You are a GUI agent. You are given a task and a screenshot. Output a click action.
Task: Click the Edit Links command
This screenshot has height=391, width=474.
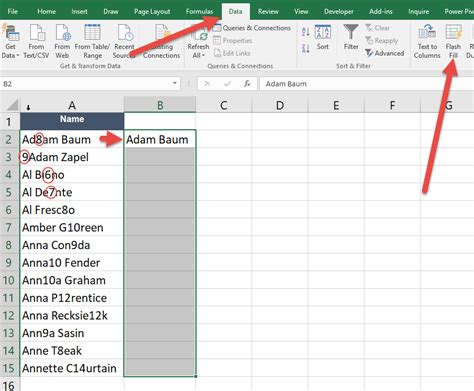click(x=232, y=53)
